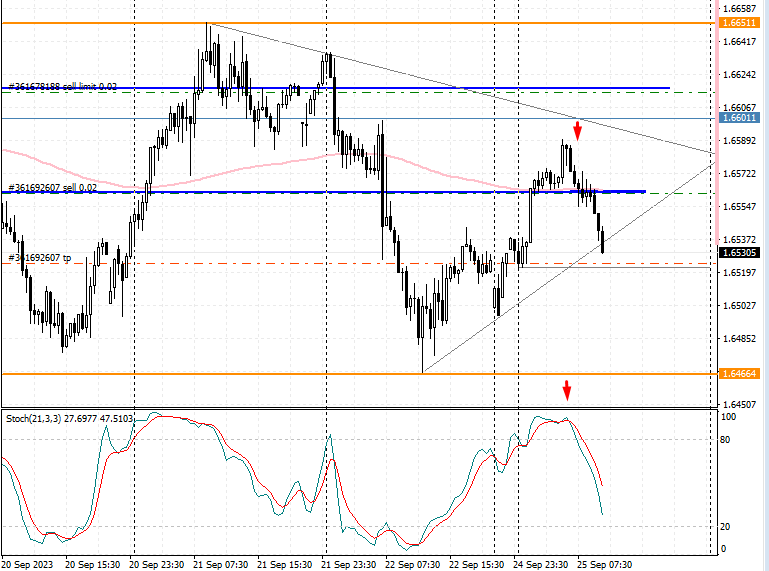769x571 pixels.
Task: Click the orange 1.64664 price tag
Action: (x=739, y=374)
